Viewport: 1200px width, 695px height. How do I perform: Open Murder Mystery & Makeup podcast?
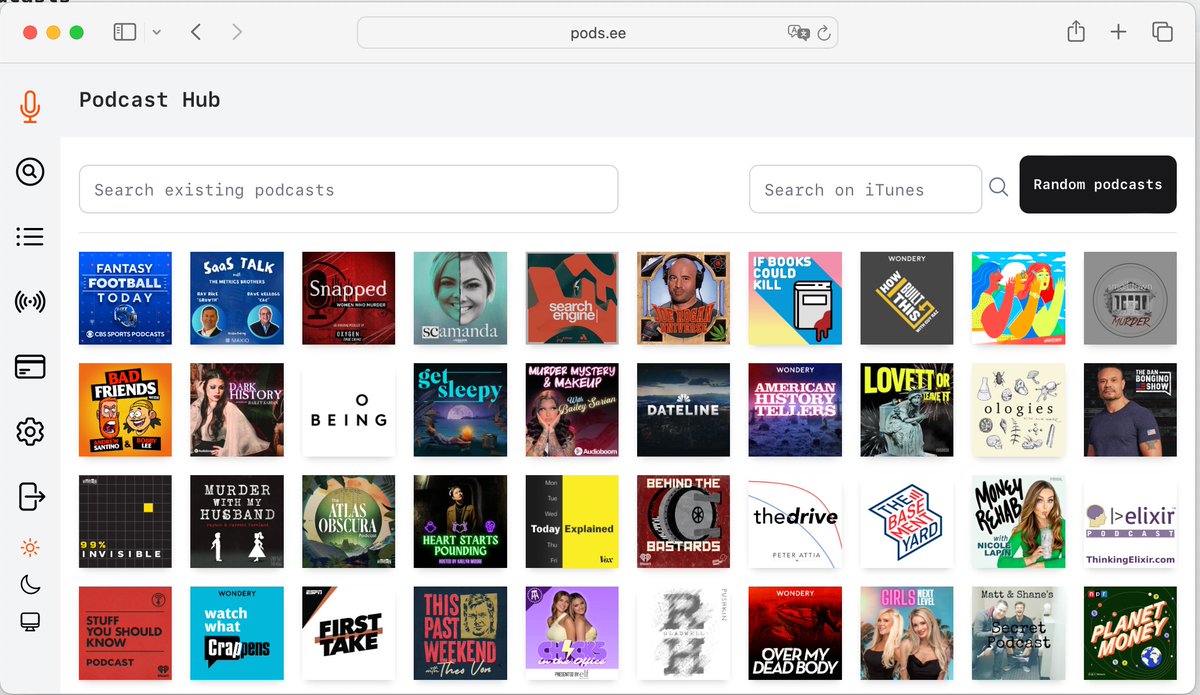572,410
